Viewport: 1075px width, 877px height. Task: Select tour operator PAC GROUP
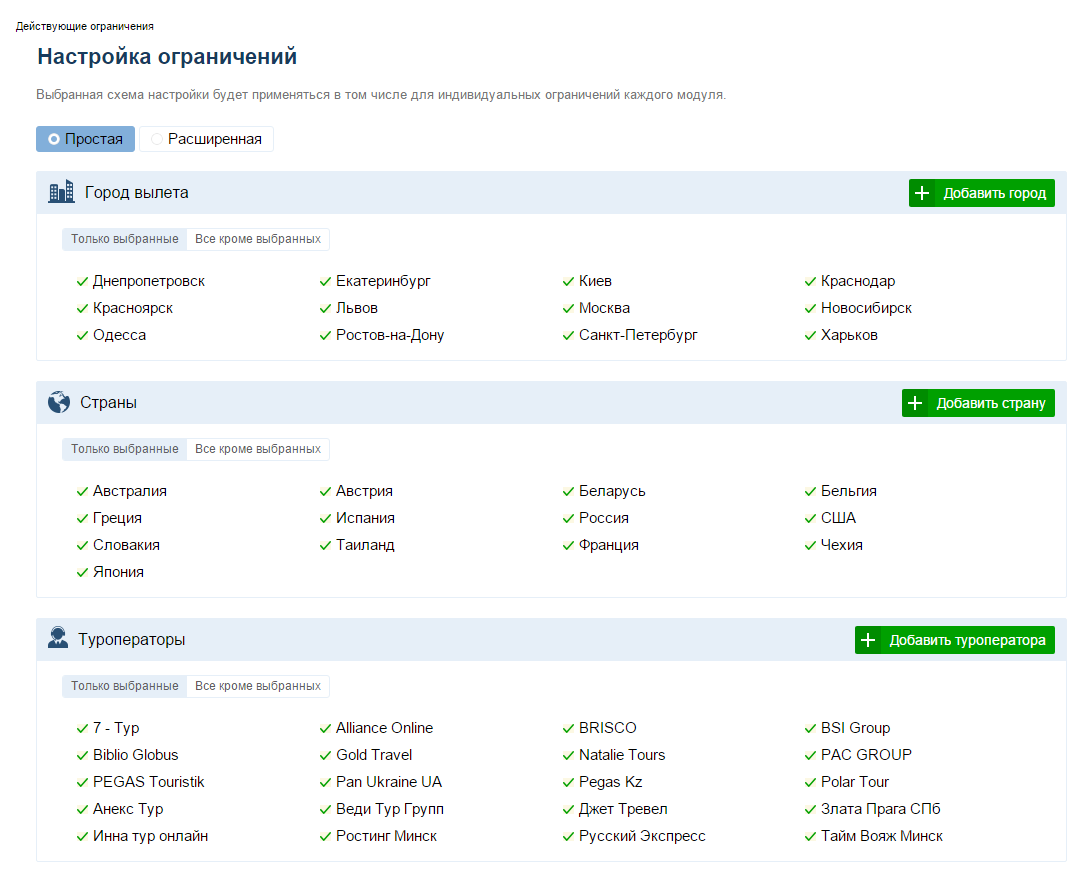[866, 755]
